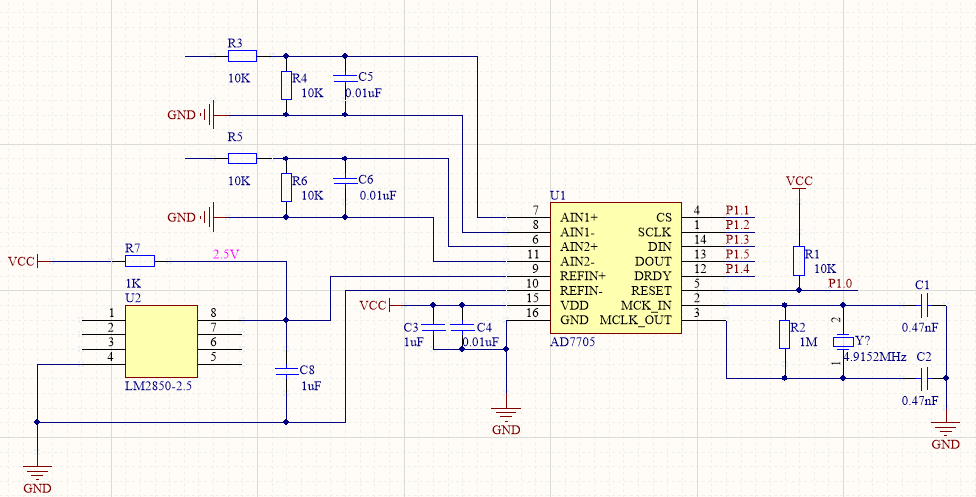This screenshot has height=497, width=976.
Task: Click U2 pin number 8
Action: pyautogui.click(x=213, y=313)
